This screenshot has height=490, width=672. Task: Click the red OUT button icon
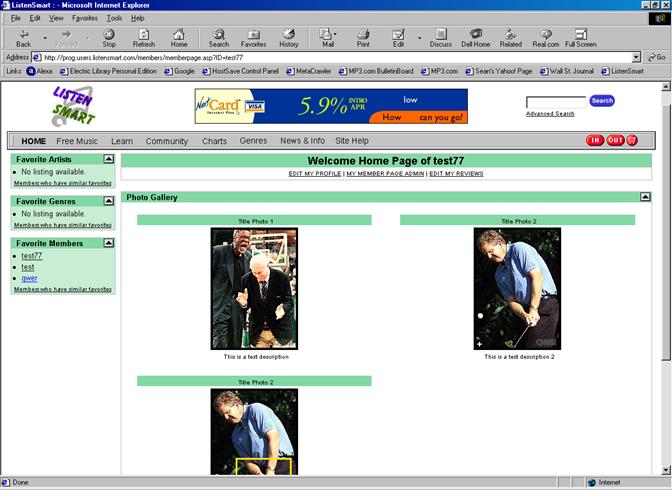(615, 141)
